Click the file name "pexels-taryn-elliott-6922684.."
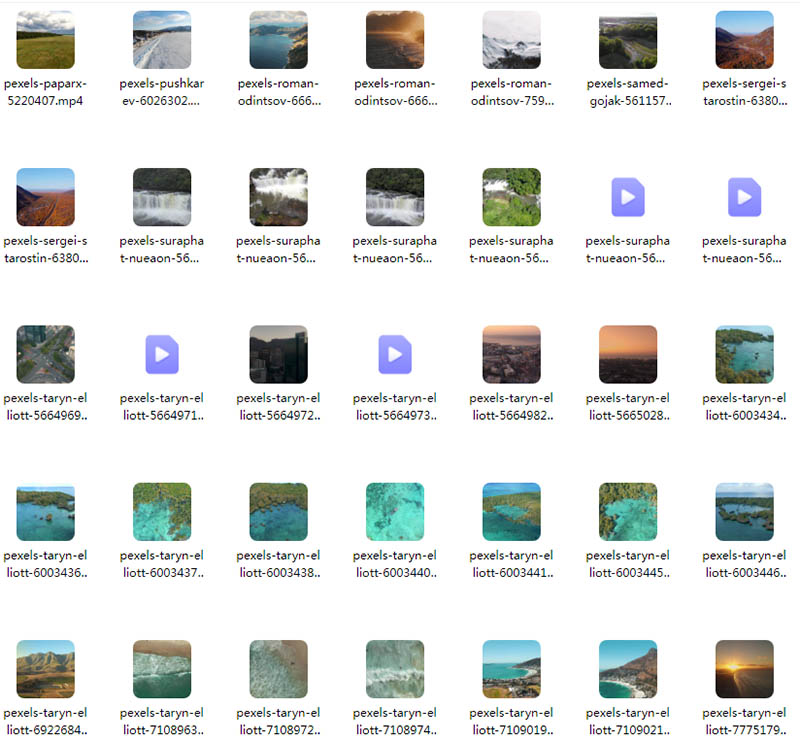 pyautogui.click(x=45, y=721)
